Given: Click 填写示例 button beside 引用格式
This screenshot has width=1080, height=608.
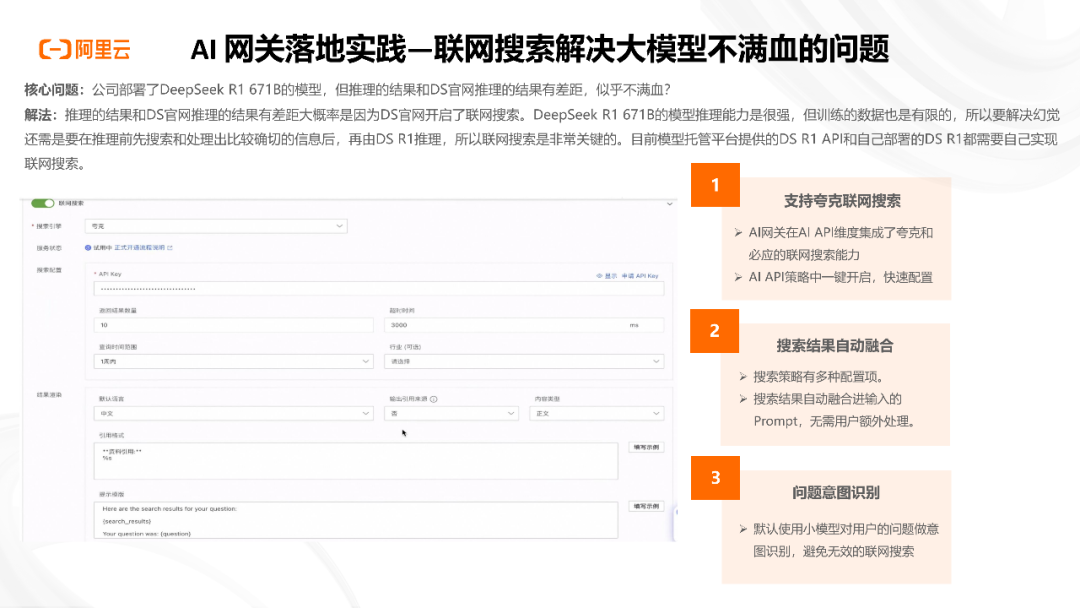Looking at the screenshot, I should pos(646,447).
